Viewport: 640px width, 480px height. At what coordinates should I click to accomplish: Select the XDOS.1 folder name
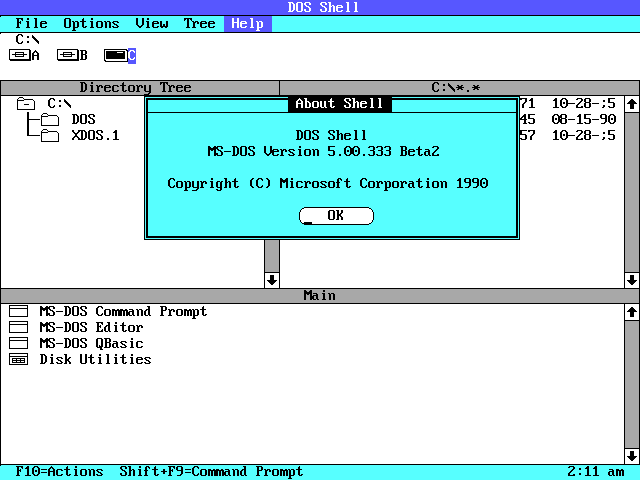(x=96, y=136)
